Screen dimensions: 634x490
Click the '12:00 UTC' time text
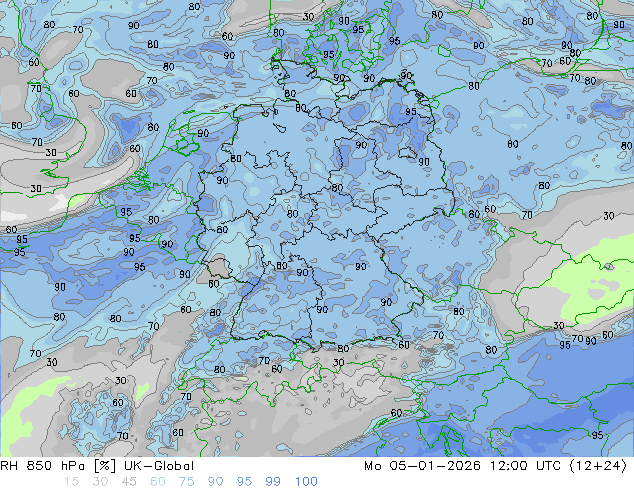coord(525,466)
